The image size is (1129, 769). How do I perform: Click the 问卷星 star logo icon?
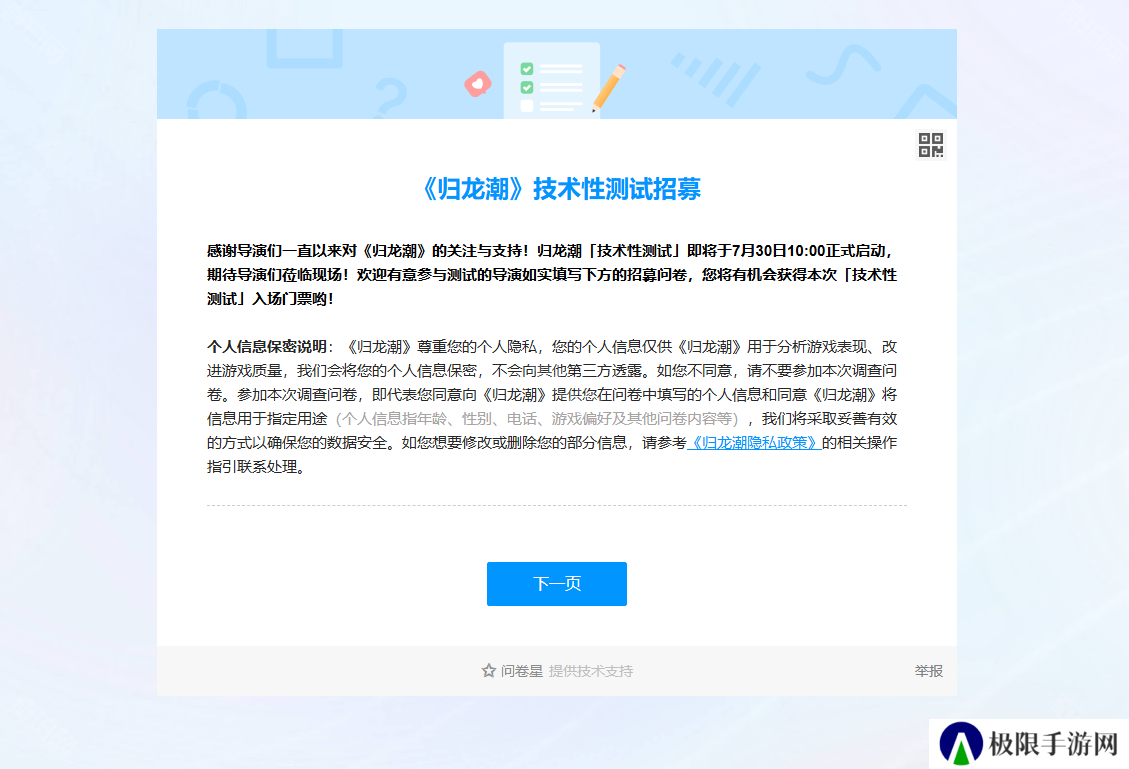coord(489,671)
